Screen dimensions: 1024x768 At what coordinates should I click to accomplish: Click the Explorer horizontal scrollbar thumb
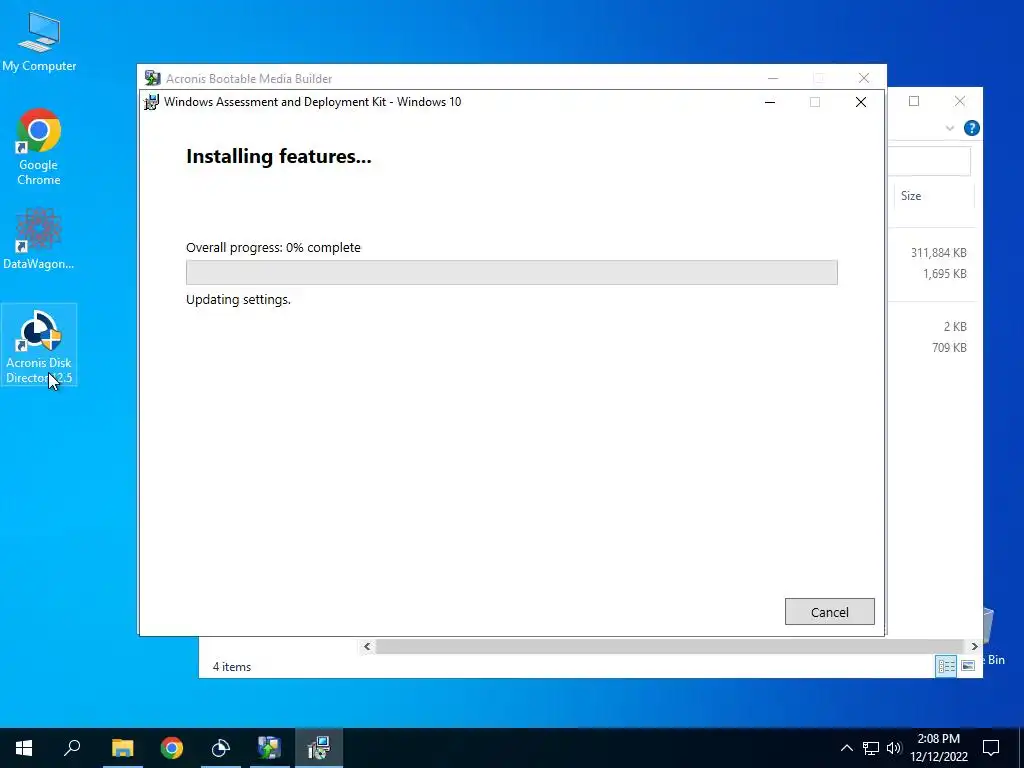669,647
